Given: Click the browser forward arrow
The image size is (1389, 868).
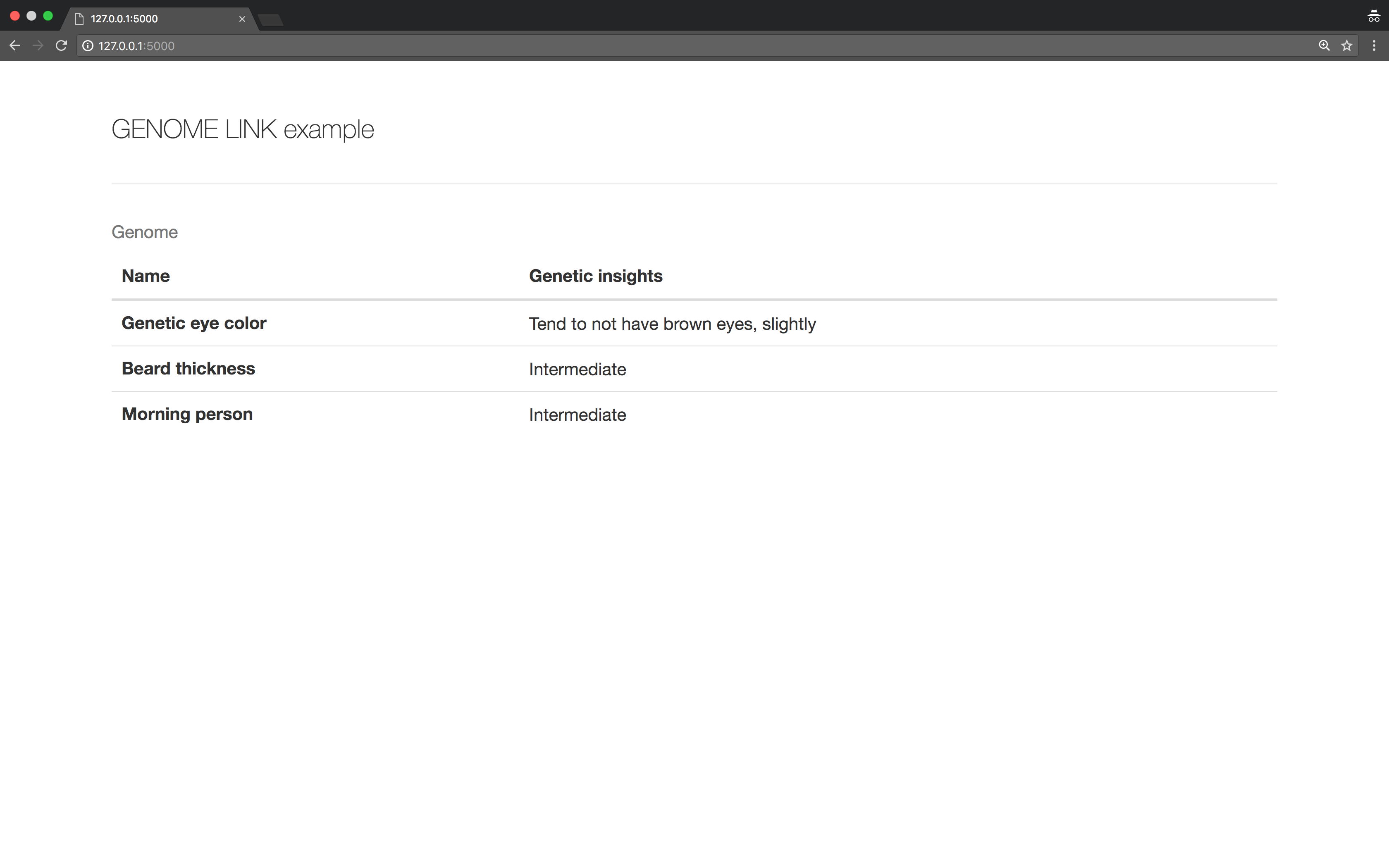Looking at the screenshot, I should click(38, 45).
